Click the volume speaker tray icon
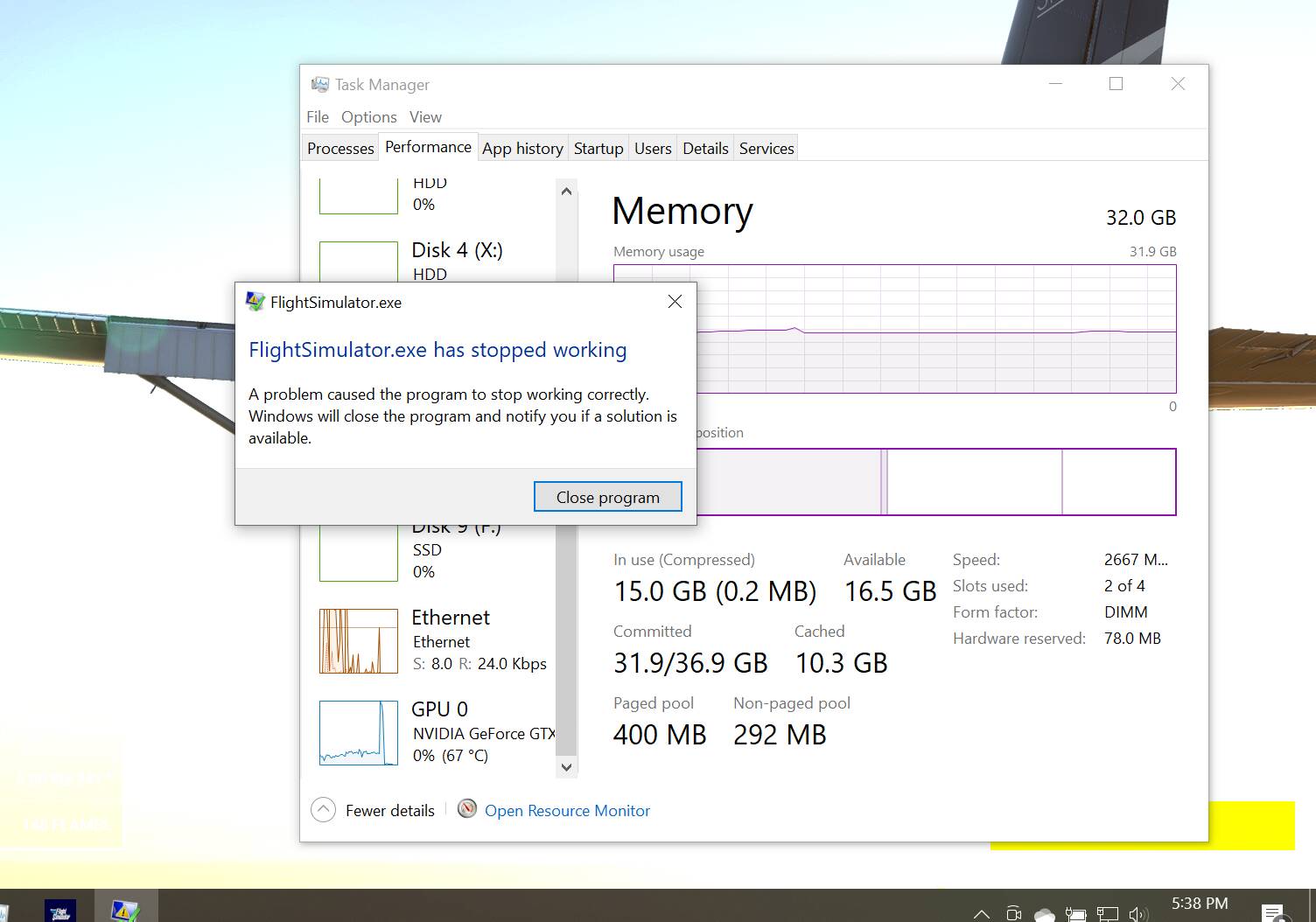1316x922 pixels. click(x=1137, y=914)
